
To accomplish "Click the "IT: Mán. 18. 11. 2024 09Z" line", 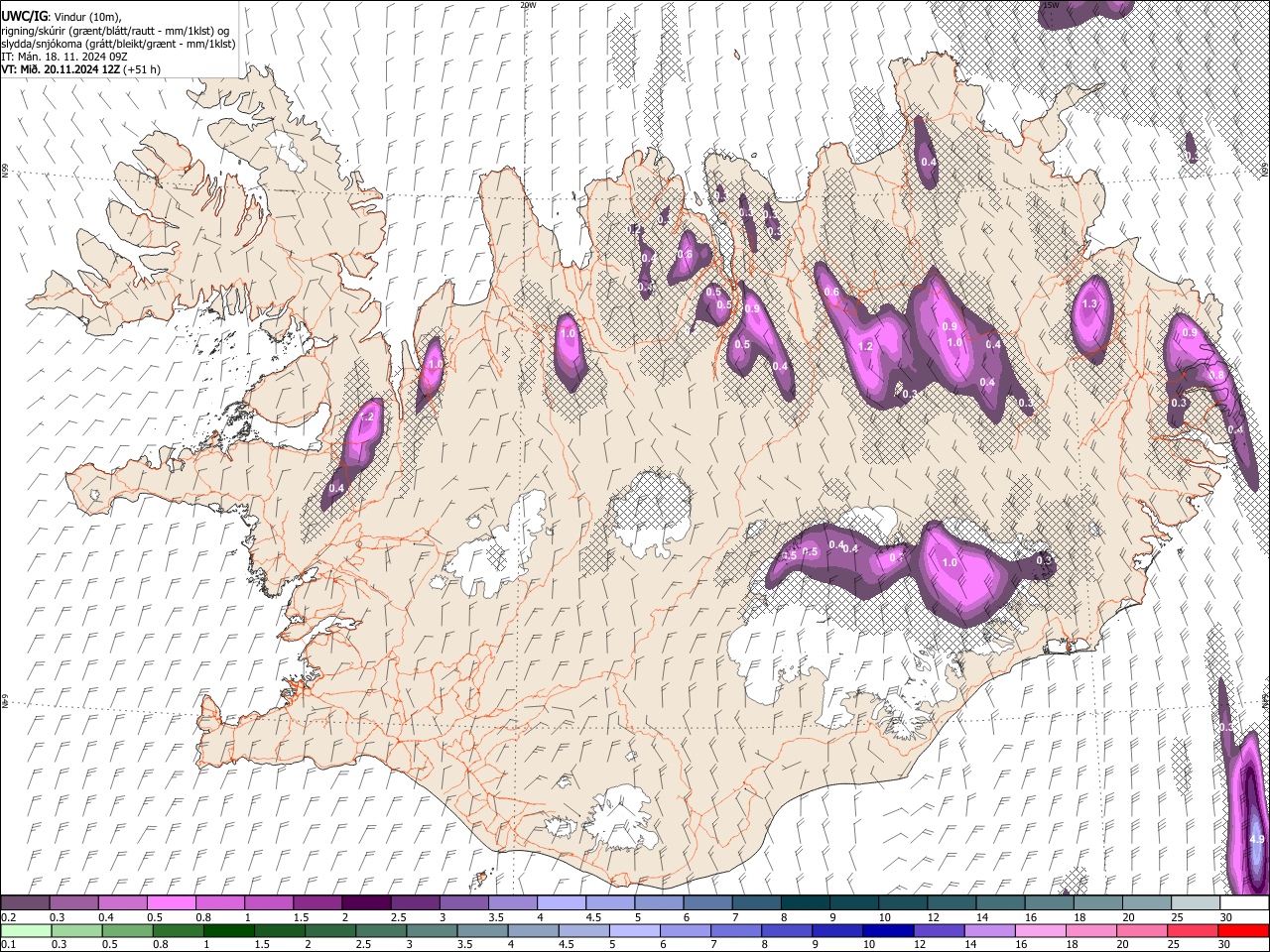I will [64, 57].
